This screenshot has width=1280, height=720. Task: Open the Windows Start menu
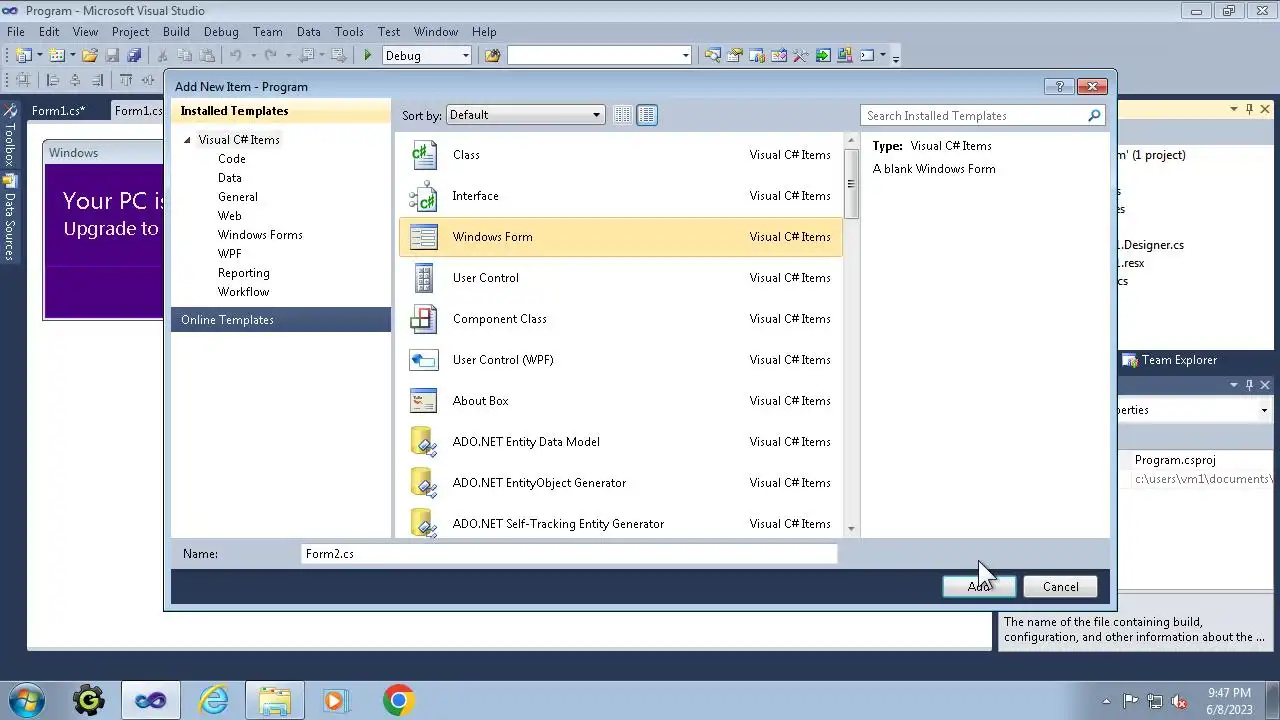(x=28, y=700)
